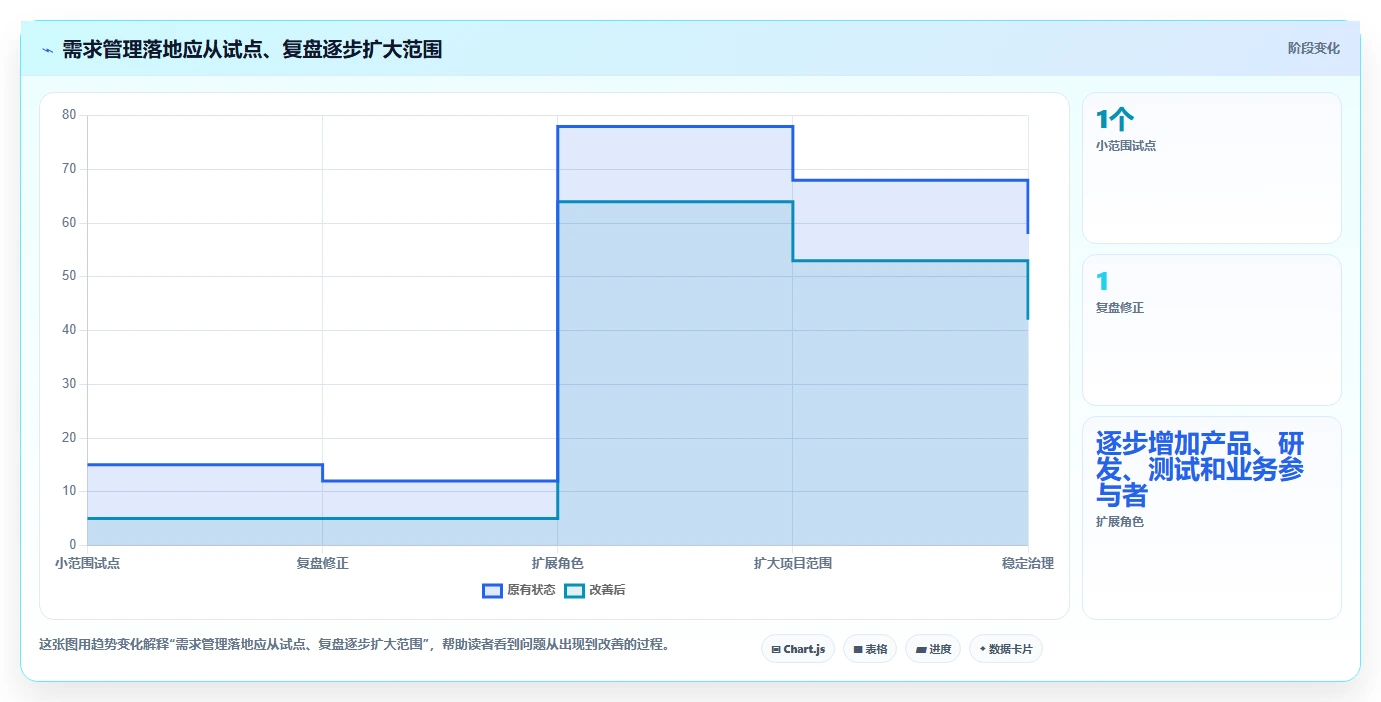Select the 表格 tag

(870, 649)
